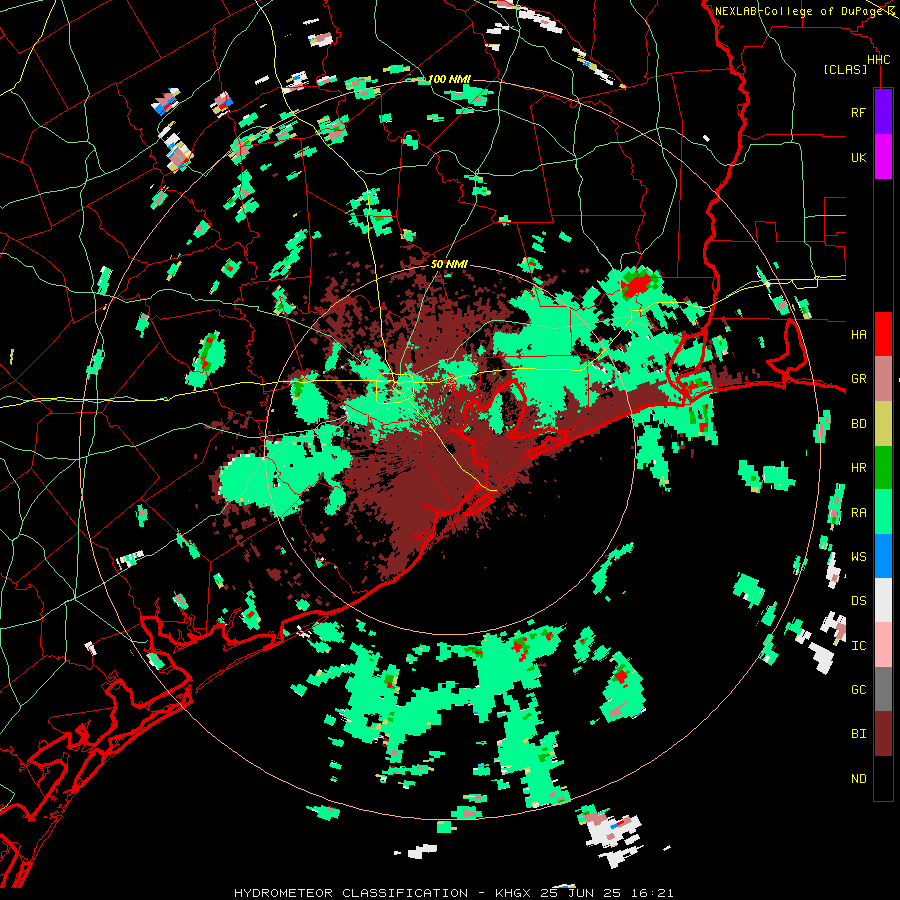Click the "HHC" product code text
900x900 pixels.
[878, 60]
